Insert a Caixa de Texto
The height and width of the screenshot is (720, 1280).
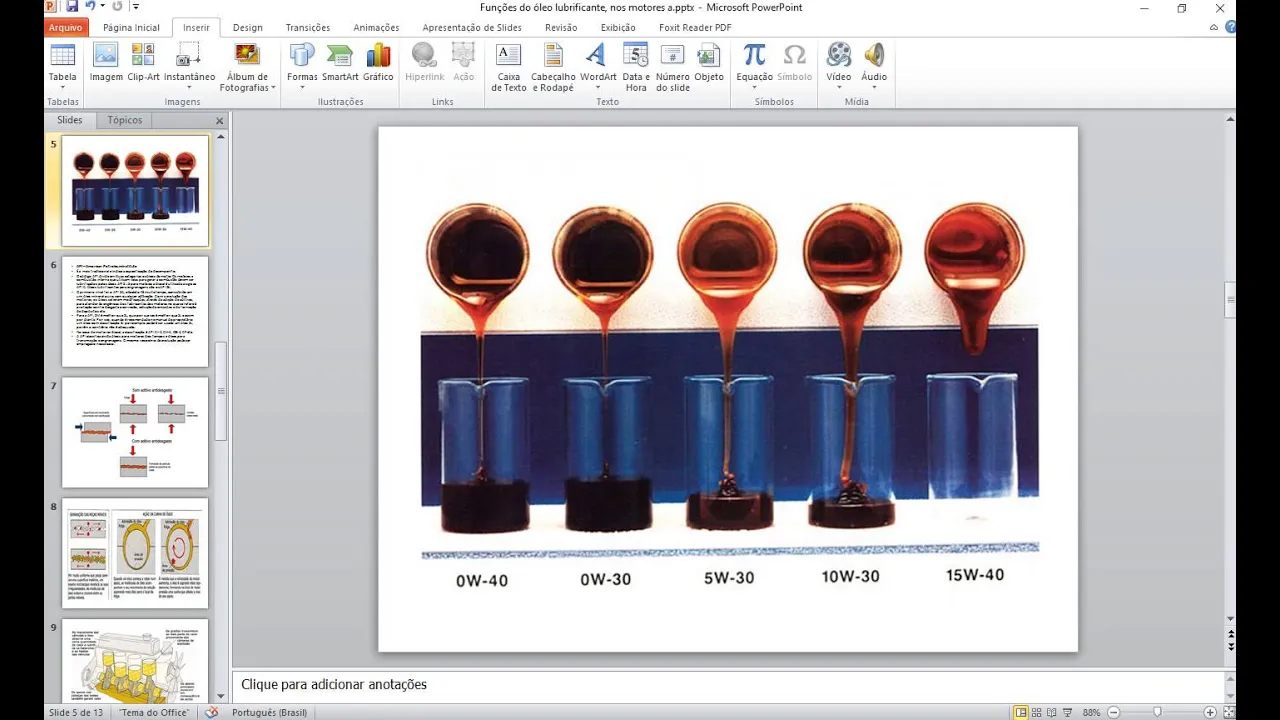pos(508,67)
